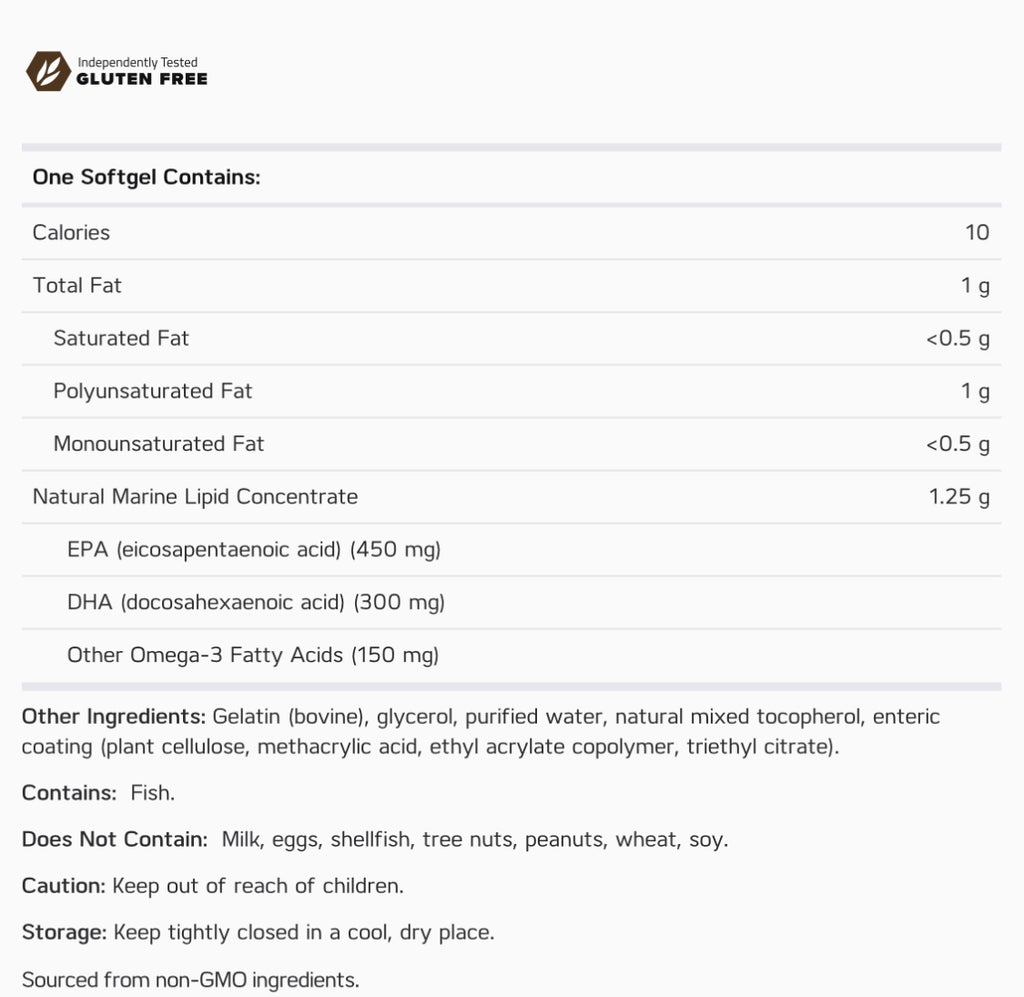Viewport: 1024px width, 997px height.
Task: Click the Does Not Contain label
Action: coord(115,840)
